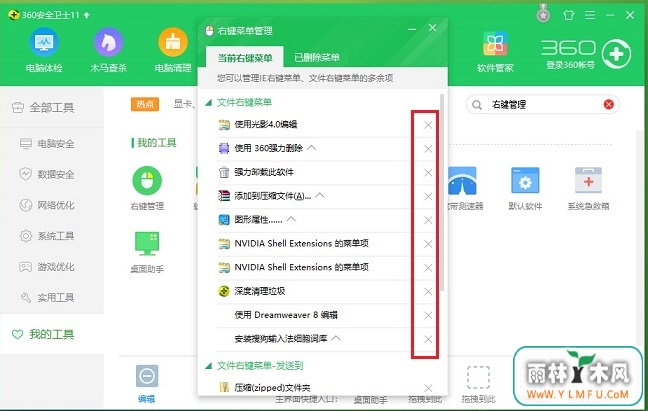
Task: Select 系统工具 in the sidebar
Action: tap(52, 236)
